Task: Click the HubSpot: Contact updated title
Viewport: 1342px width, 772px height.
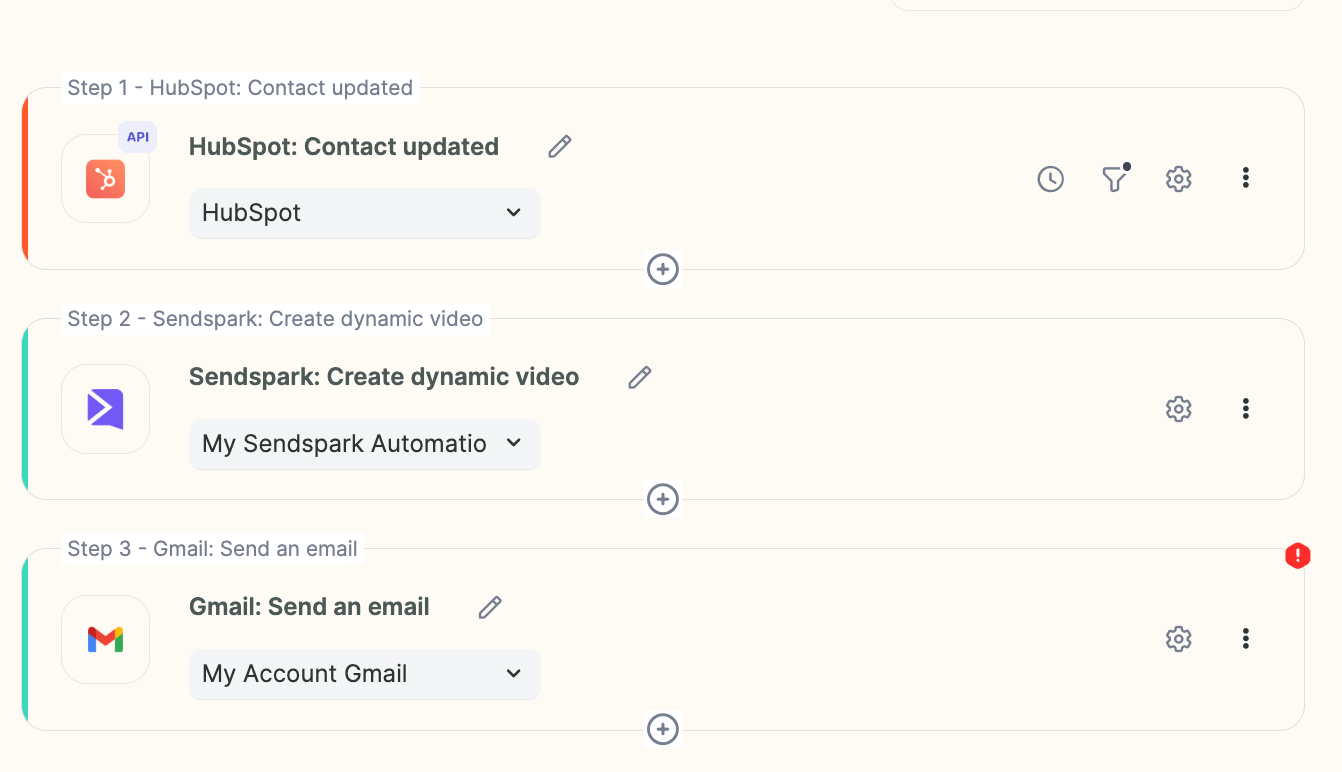Action: click(x=344, y=147)
